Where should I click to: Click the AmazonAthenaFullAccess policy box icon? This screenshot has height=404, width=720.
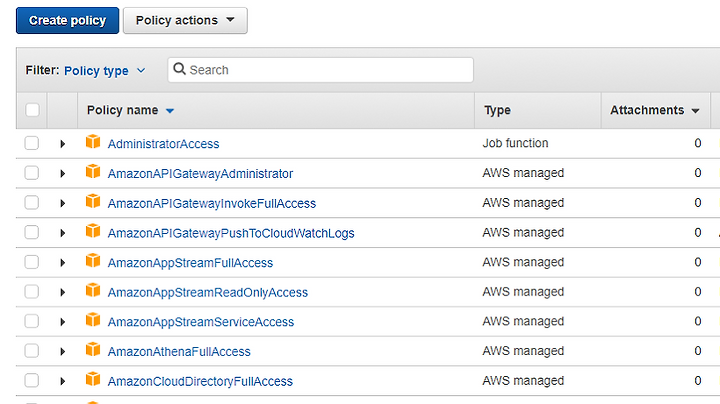pos(93,349)
